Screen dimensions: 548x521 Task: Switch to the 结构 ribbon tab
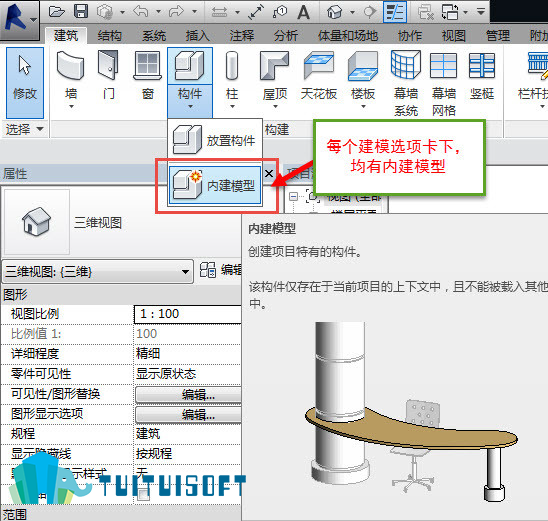[x=109, y=36]
